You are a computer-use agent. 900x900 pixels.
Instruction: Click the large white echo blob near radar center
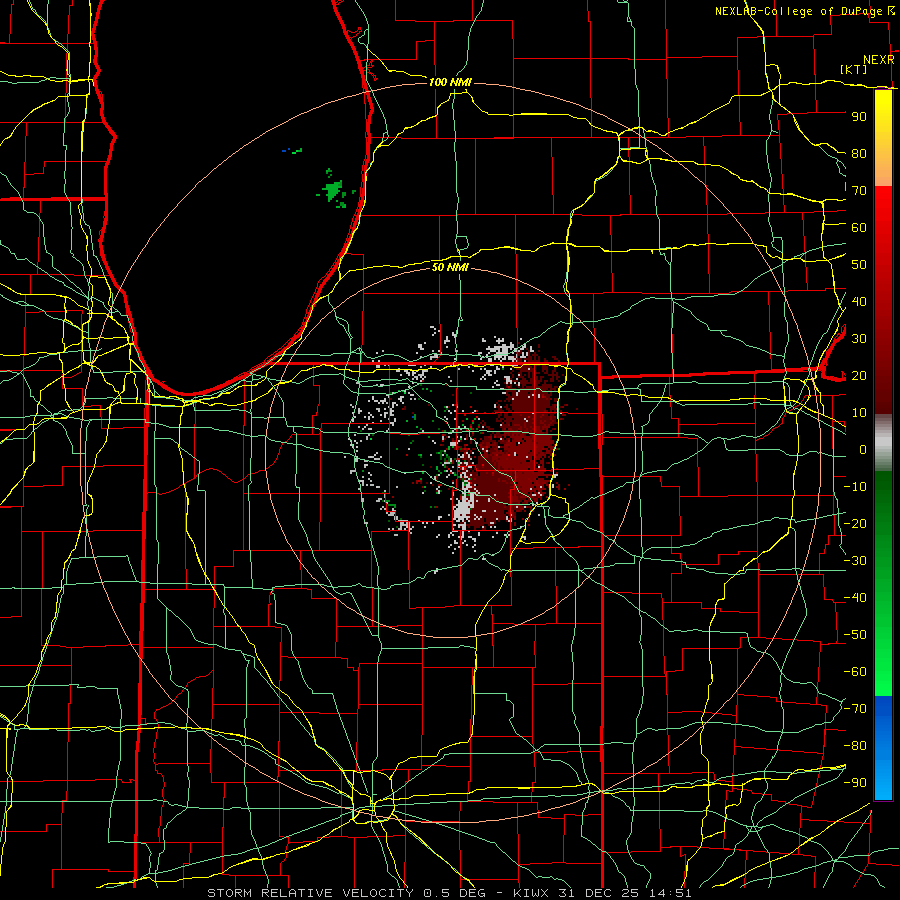coord(463,507)
